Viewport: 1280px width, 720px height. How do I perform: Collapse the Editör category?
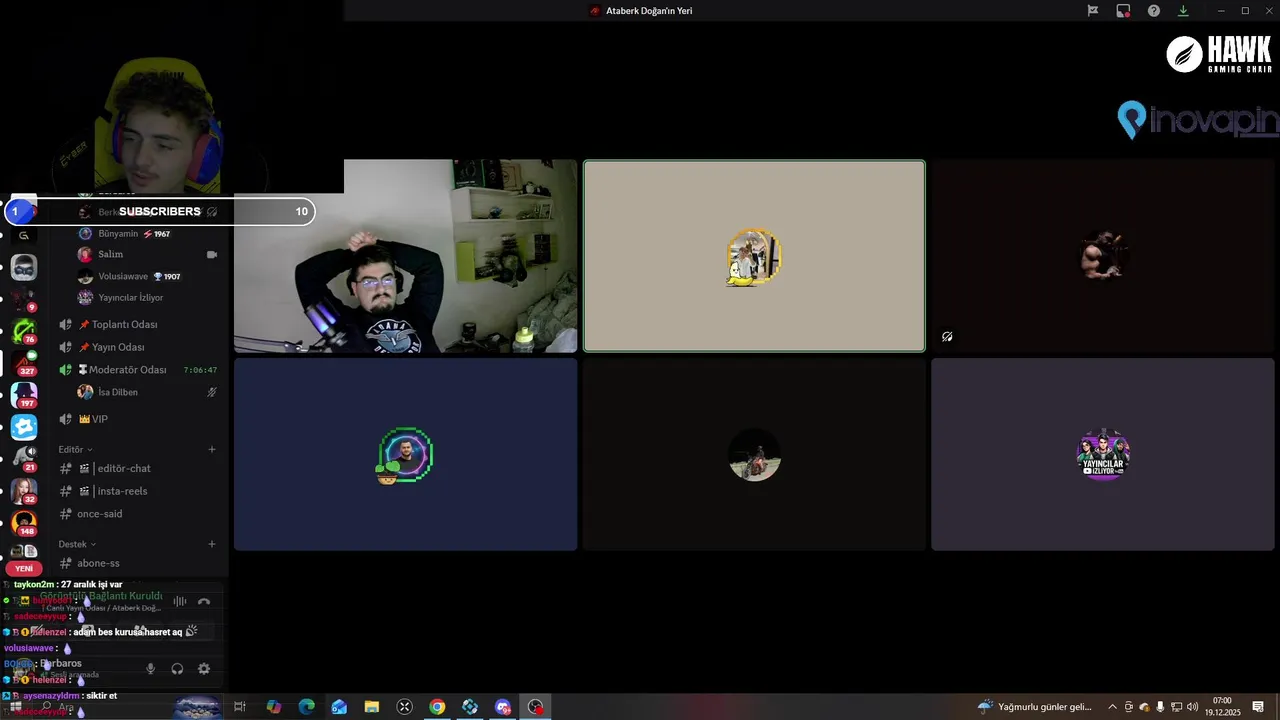(x=75, y=450)
